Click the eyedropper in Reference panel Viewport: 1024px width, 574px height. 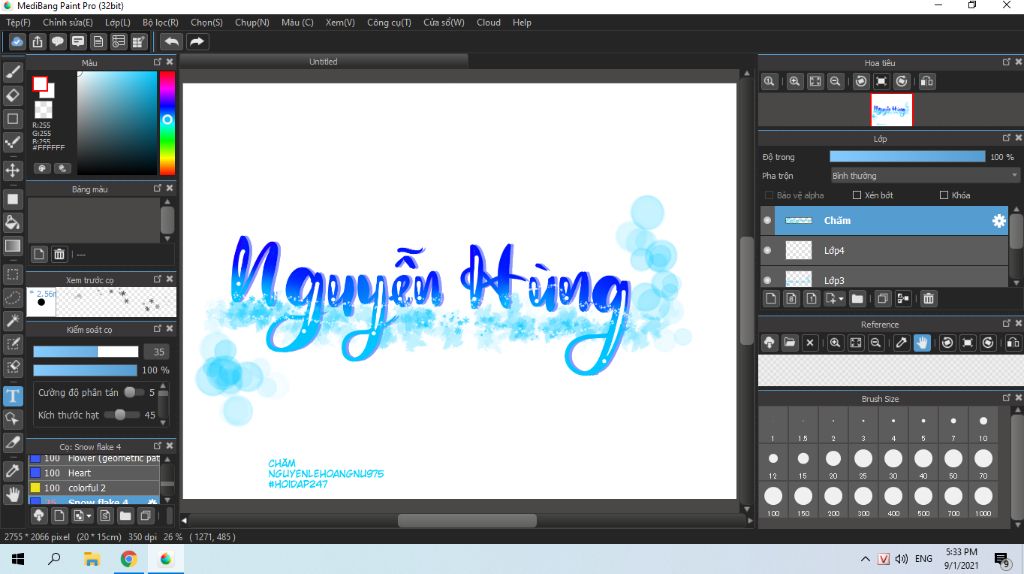(x=901, y=343)
